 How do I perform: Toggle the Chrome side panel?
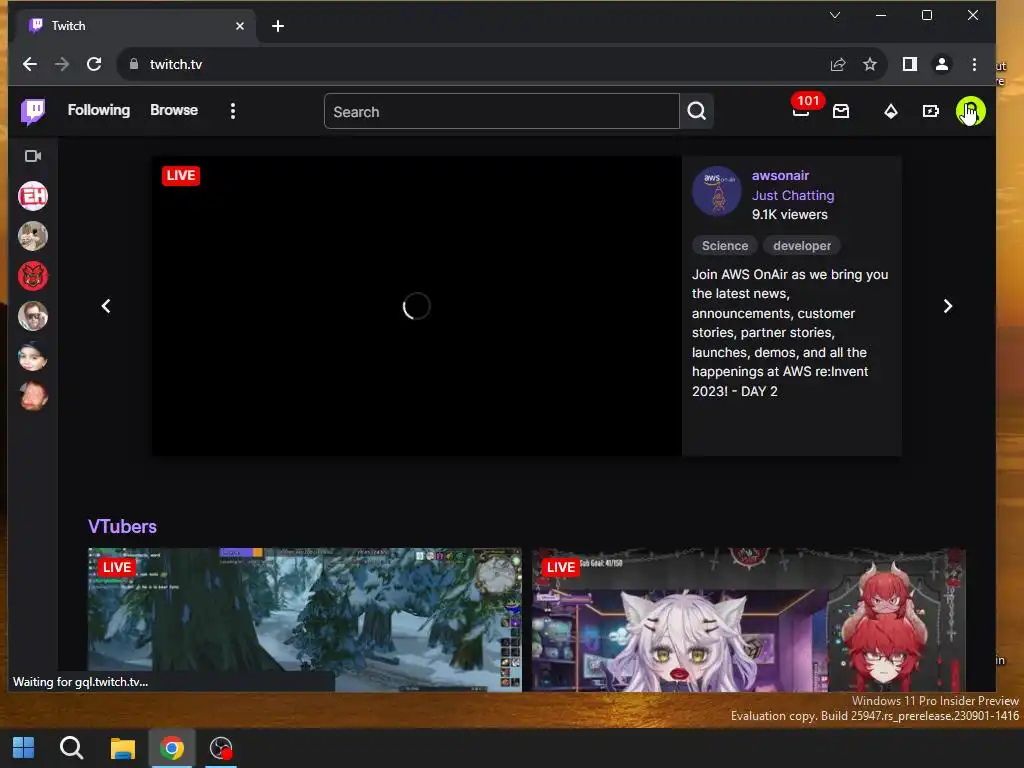(910, 64)
